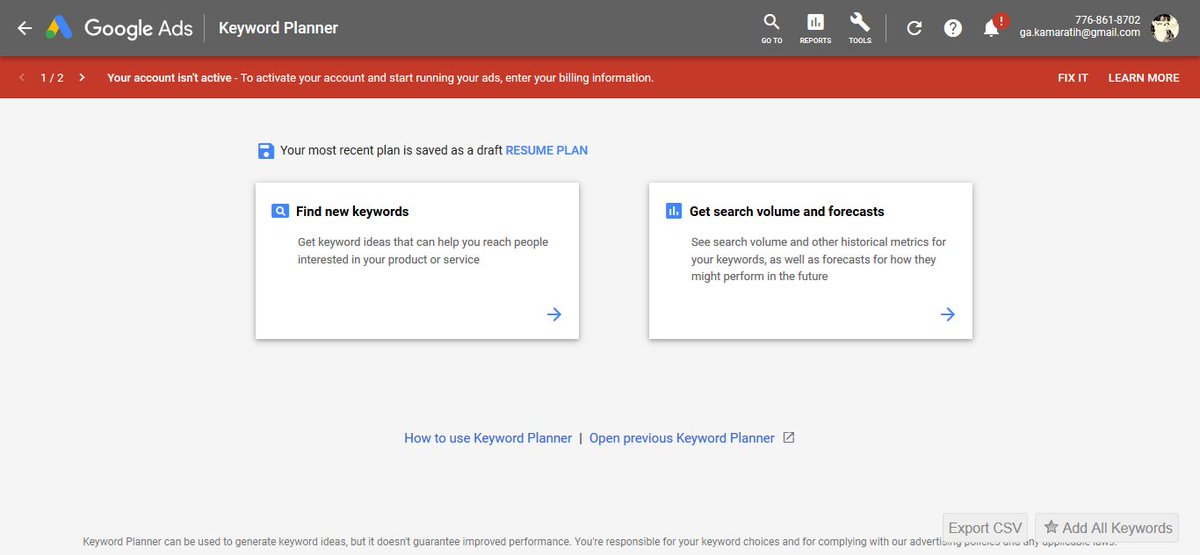1200x555 pixels.
Task: Click FIX IT in the red banner
Action: point(1073,78)
